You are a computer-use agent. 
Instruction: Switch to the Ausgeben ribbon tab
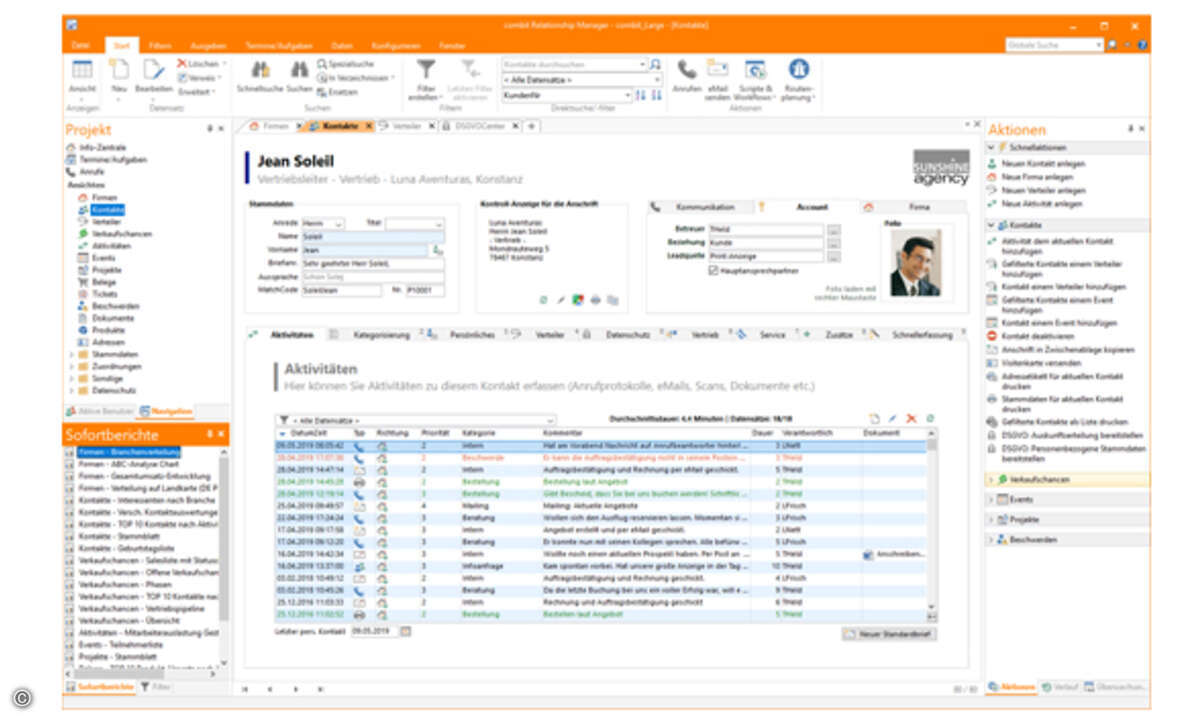[207, 45]
